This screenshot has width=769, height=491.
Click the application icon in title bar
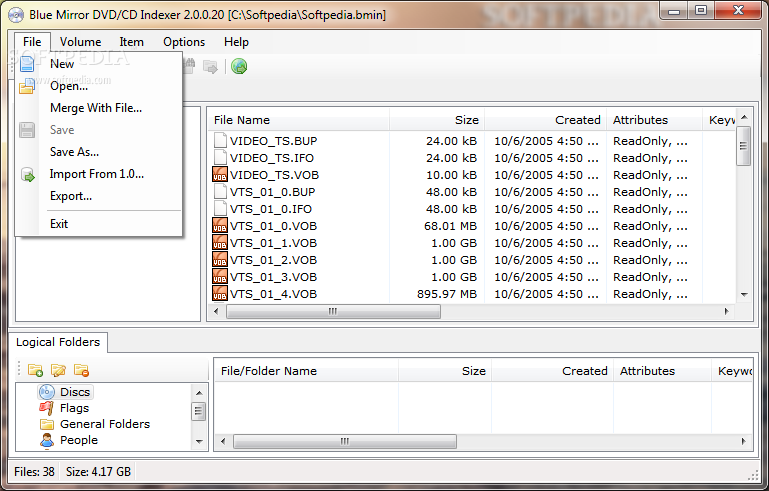(16, 15)
